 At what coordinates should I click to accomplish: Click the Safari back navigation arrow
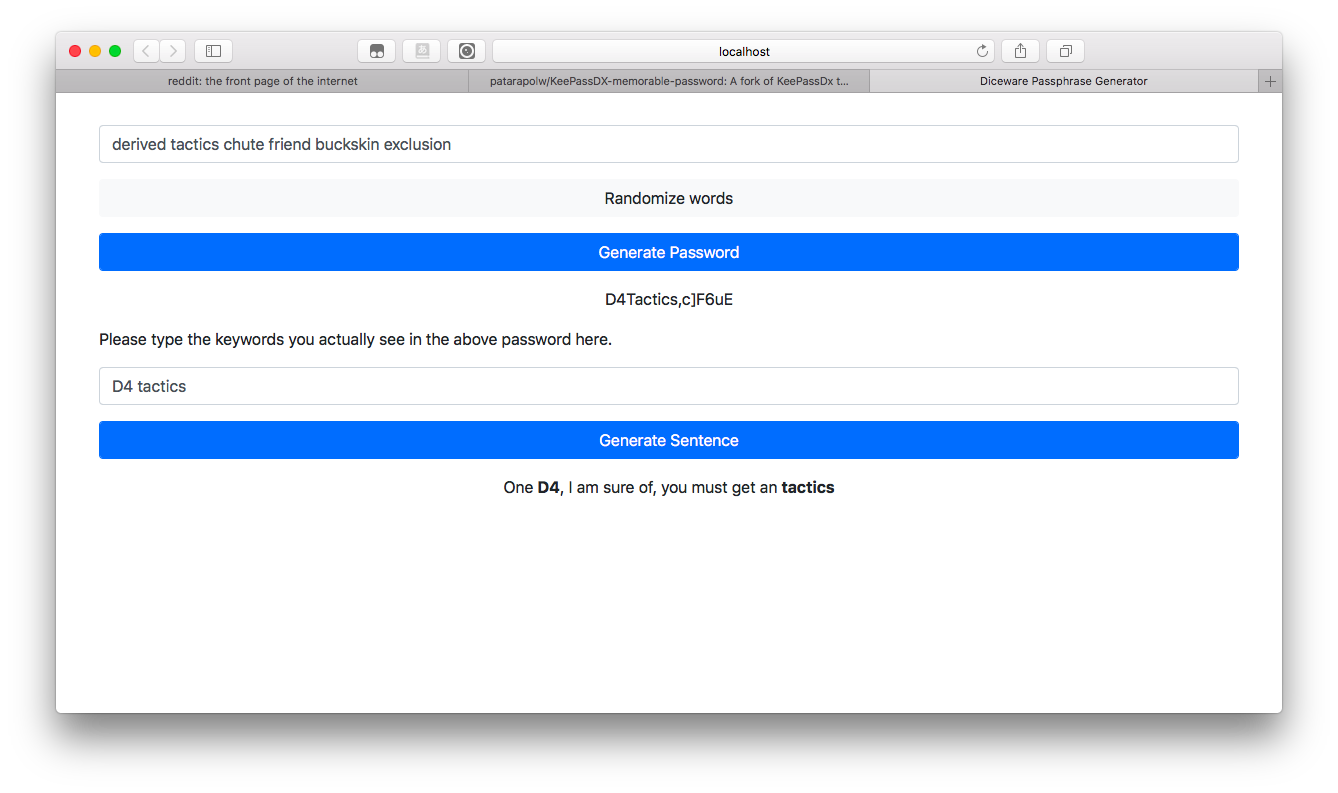147,51
